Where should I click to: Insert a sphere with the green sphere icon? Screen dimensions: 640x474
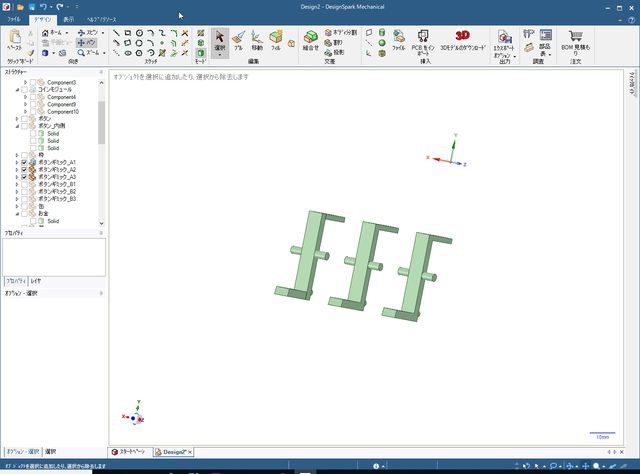(382, 43)
